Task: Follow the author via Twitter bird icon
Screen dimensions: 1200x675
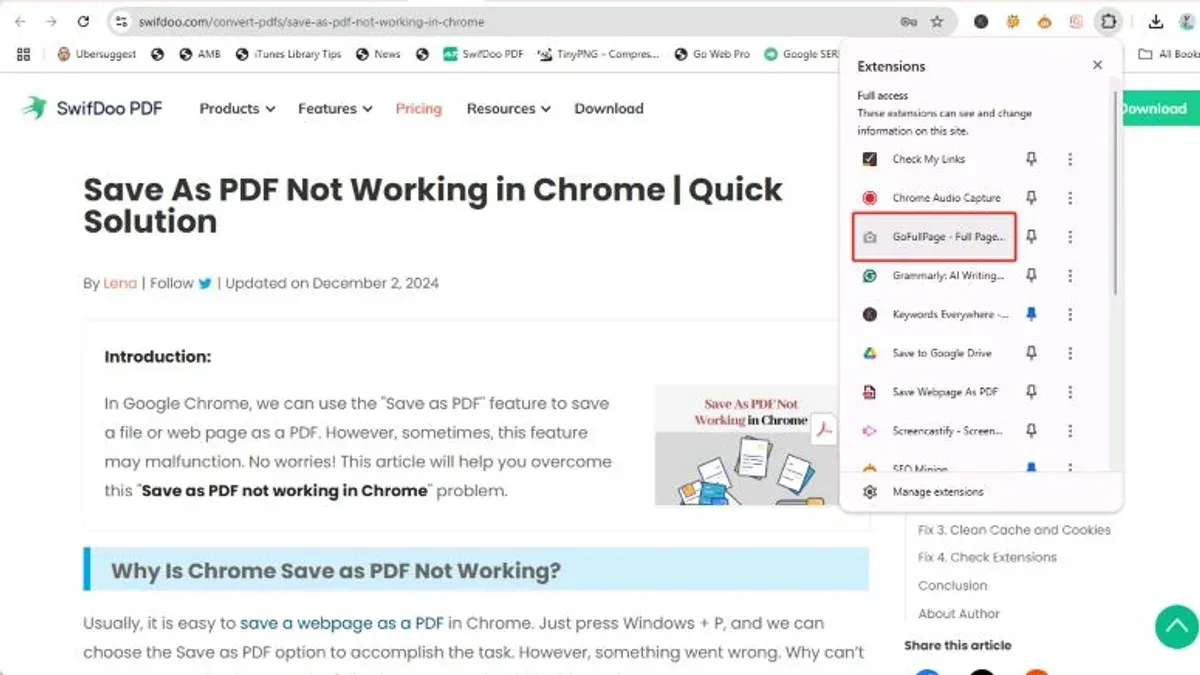Action: click(x=205, y=283)
